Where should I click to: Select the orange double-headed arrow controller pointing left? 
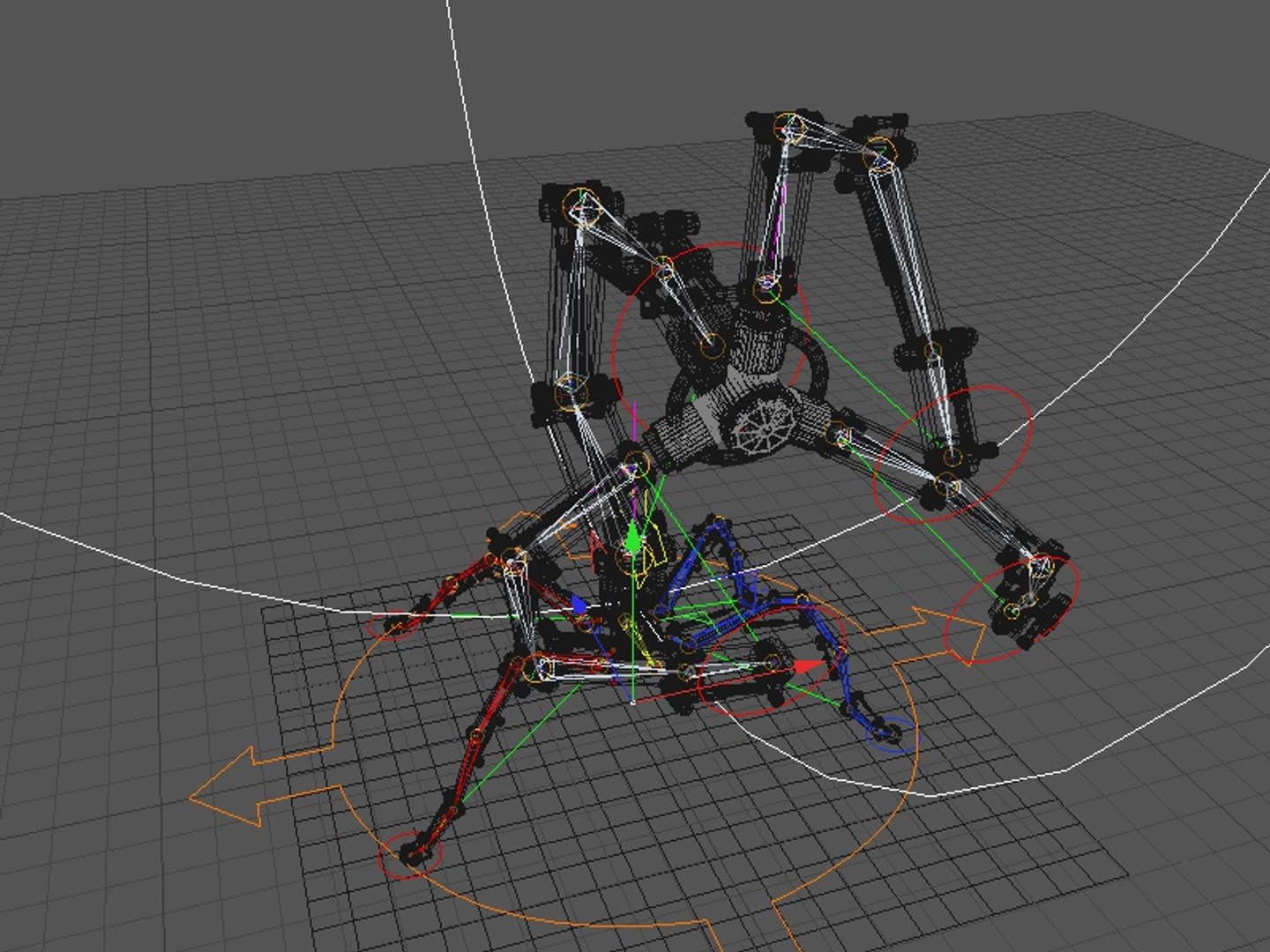click(x=264, y=788)
